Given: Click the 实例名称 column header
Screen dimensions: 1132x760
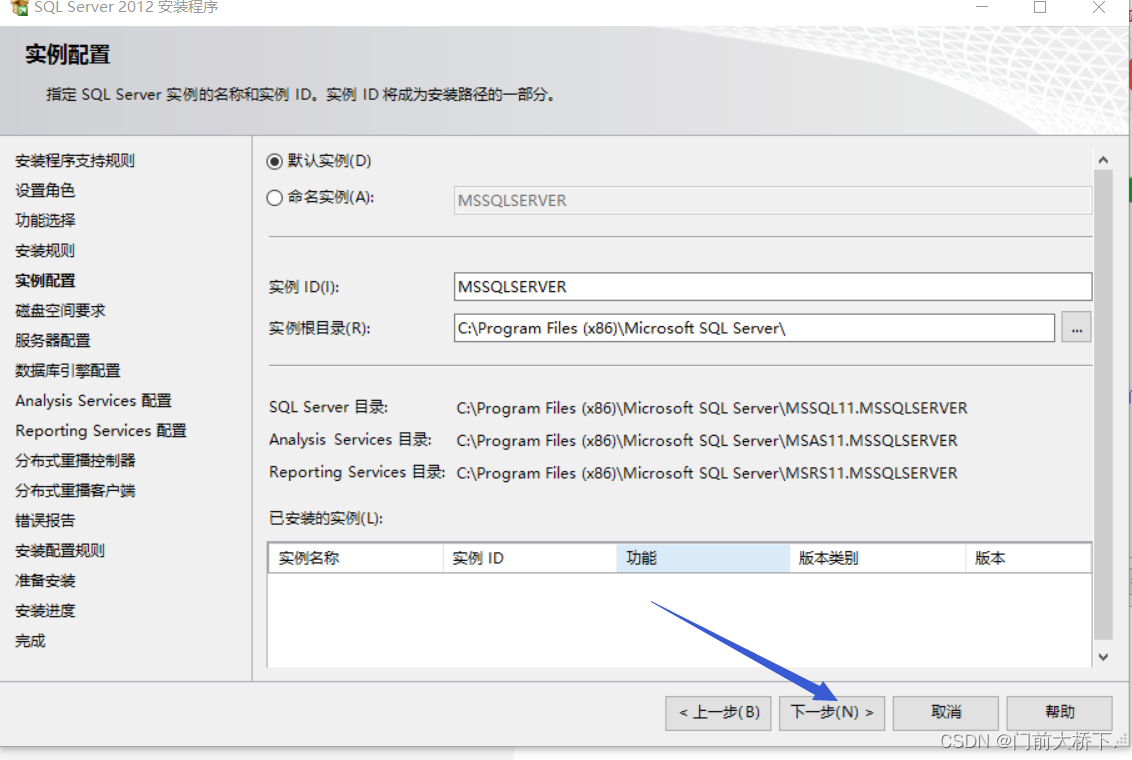Looking at the screenshot, I should coord(356,558).
